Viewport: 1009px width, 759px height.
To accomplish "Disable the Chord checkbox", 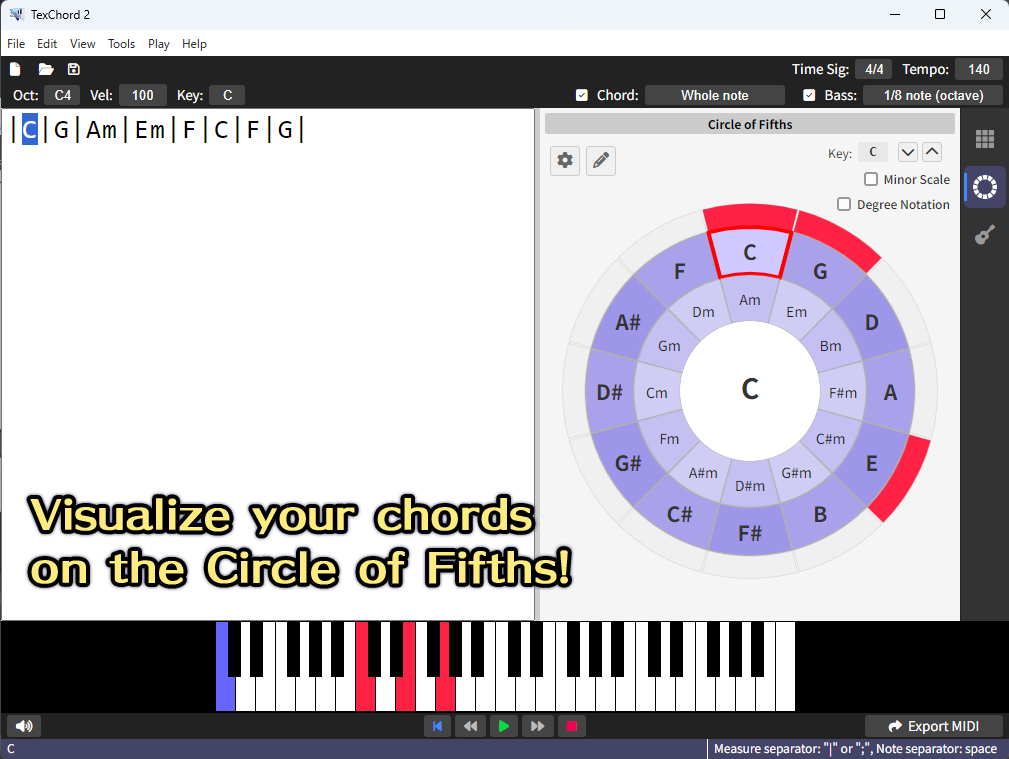I will (x=582, y=95).
